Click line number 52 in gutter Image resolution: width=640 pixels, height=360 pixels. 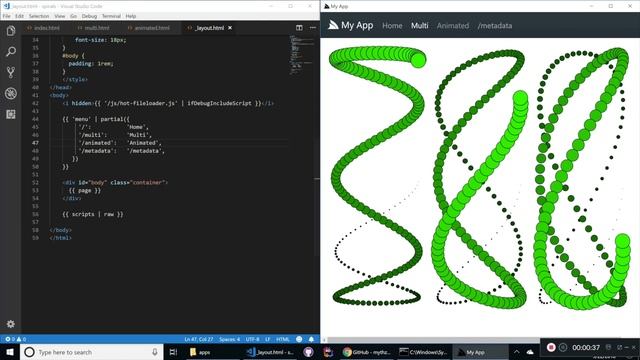(35, 182)
